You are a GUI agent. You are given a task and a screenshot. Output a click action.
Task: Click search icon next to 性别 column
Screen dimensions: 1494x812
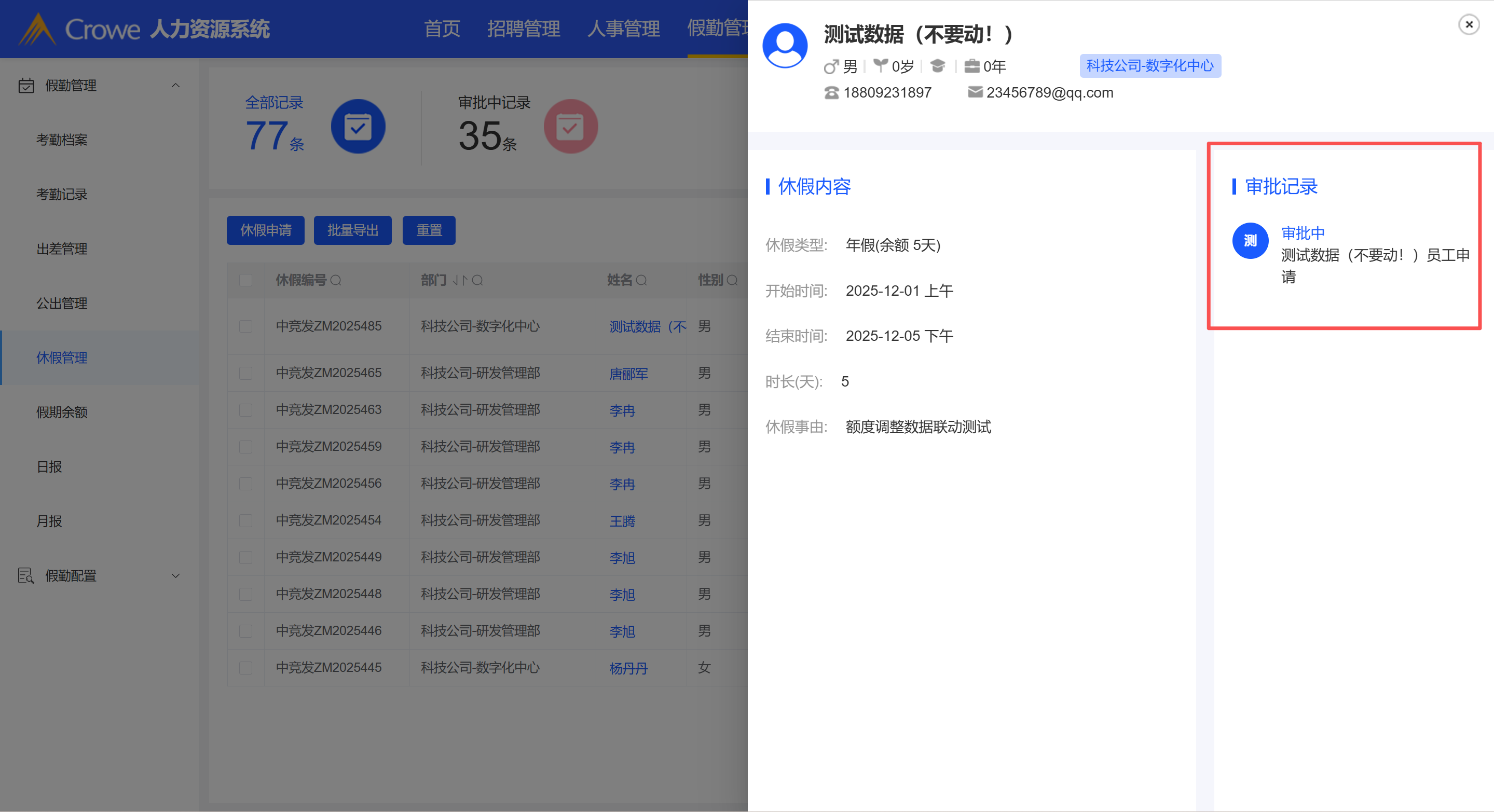click(732, 281)
